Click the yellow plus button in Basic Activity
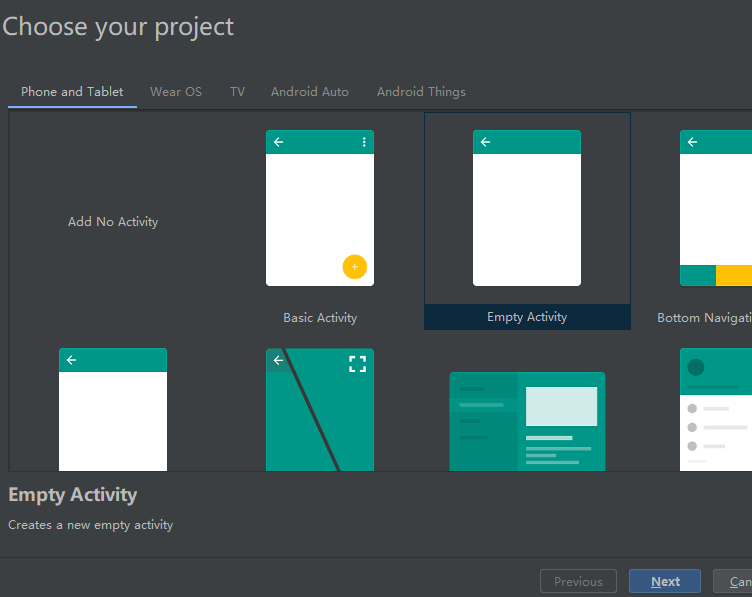This screenshot has width=752, height=597. point(355,267)
